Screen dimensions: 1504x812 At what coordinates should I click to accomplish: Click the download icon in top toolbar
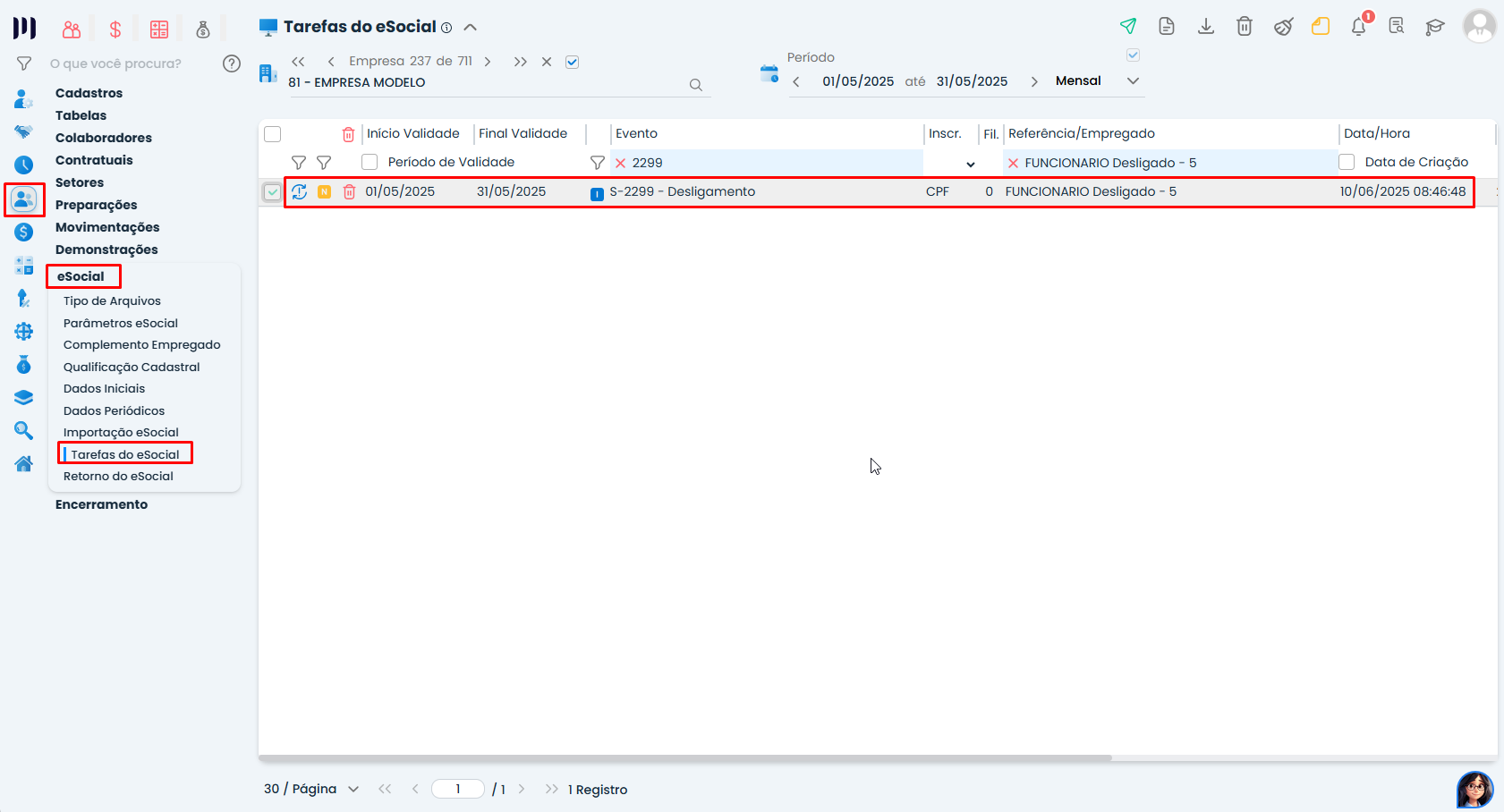coord(1206,26)
